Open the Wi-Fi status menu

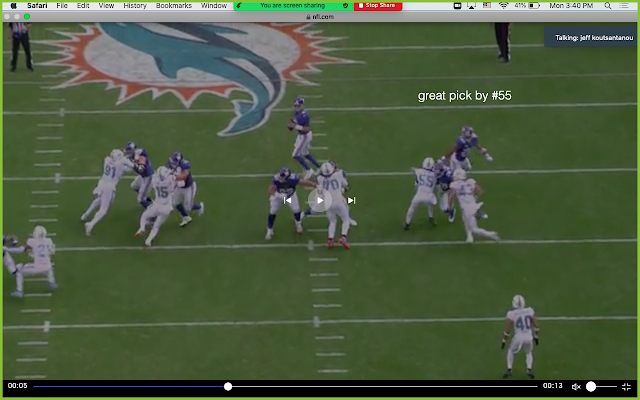[x=503, y=5]
